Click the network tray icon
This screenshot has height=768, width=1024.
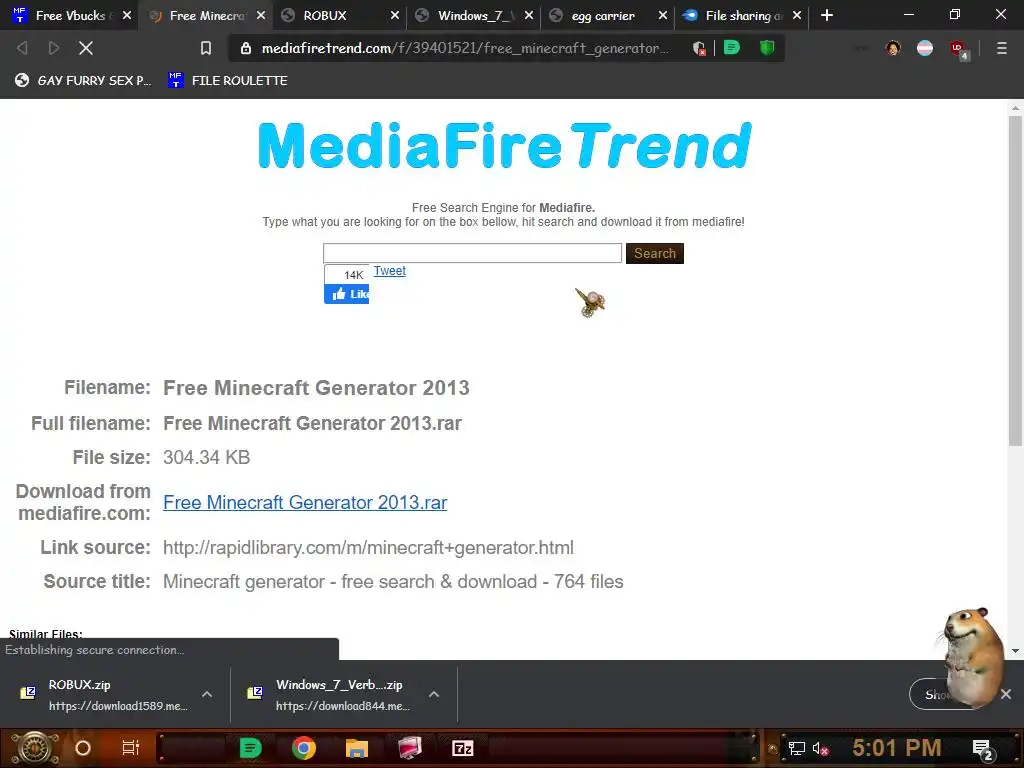pyautogui.click(x=797, y=748)
